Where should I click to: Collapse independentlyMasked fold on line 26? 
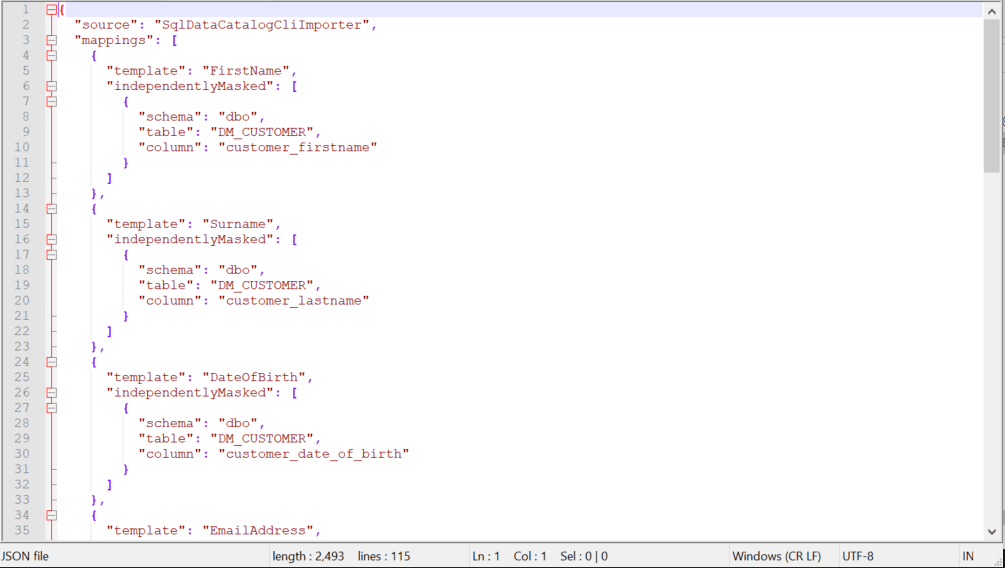(x=51, y=392)
